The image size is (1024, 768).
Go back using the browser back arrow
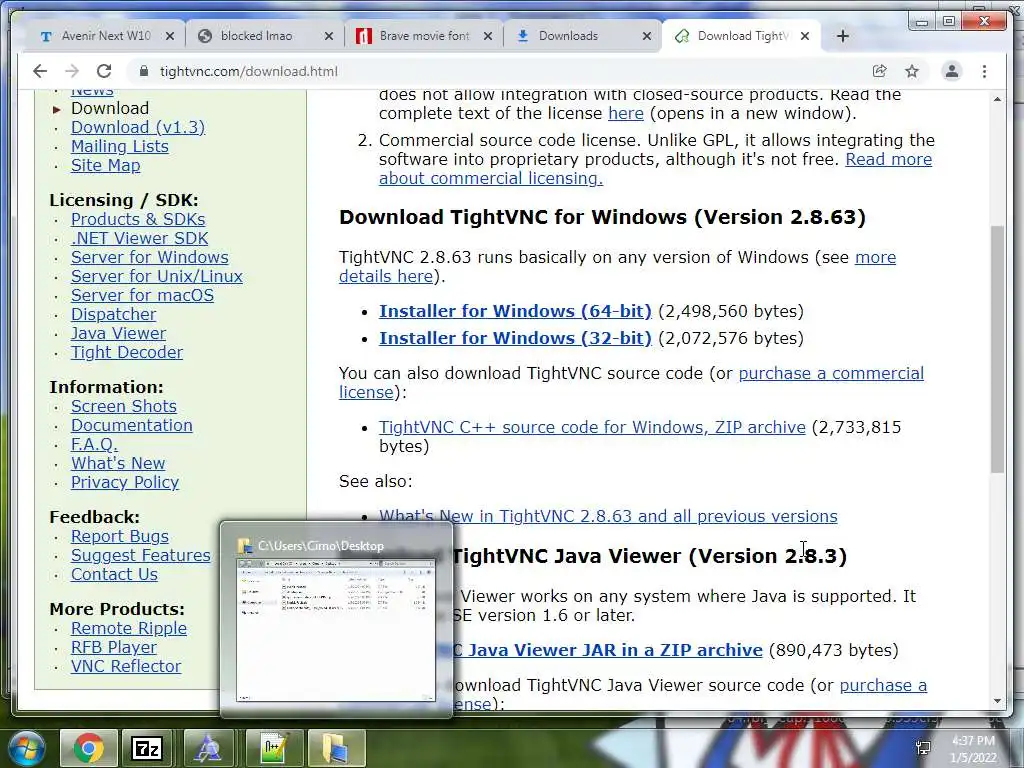click(x=40, y=71)
